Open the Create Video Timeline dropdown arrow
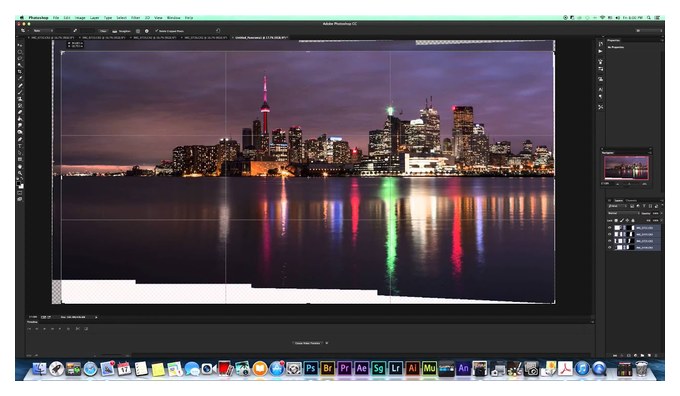 tap(327, 343)
